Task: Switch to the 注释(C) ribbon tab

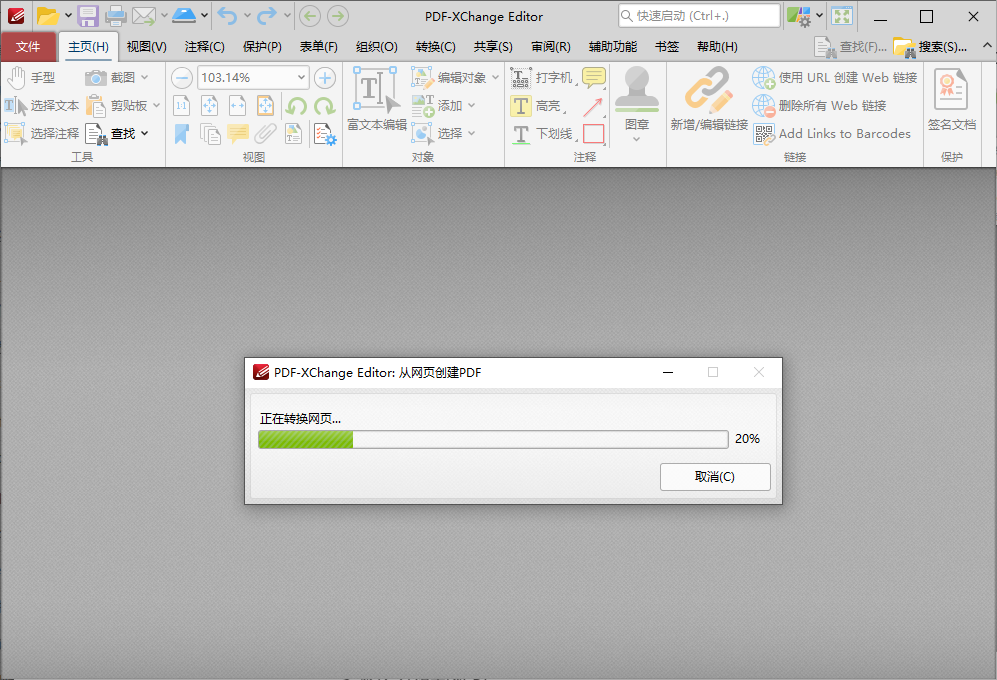Action: [x=203, y=46]
